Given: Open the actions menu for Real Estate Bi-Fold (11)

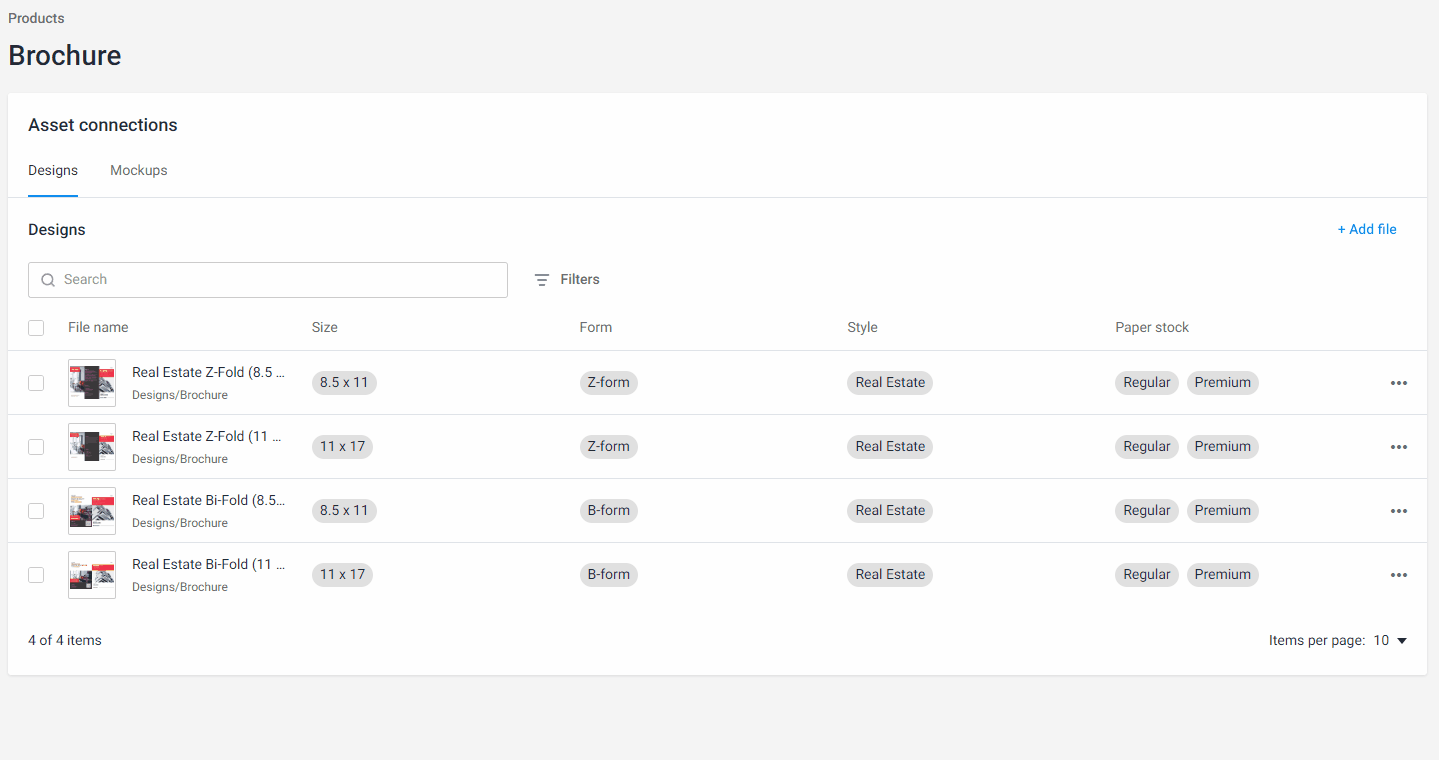Looking at the screenshot, I should pos(1398,574).
